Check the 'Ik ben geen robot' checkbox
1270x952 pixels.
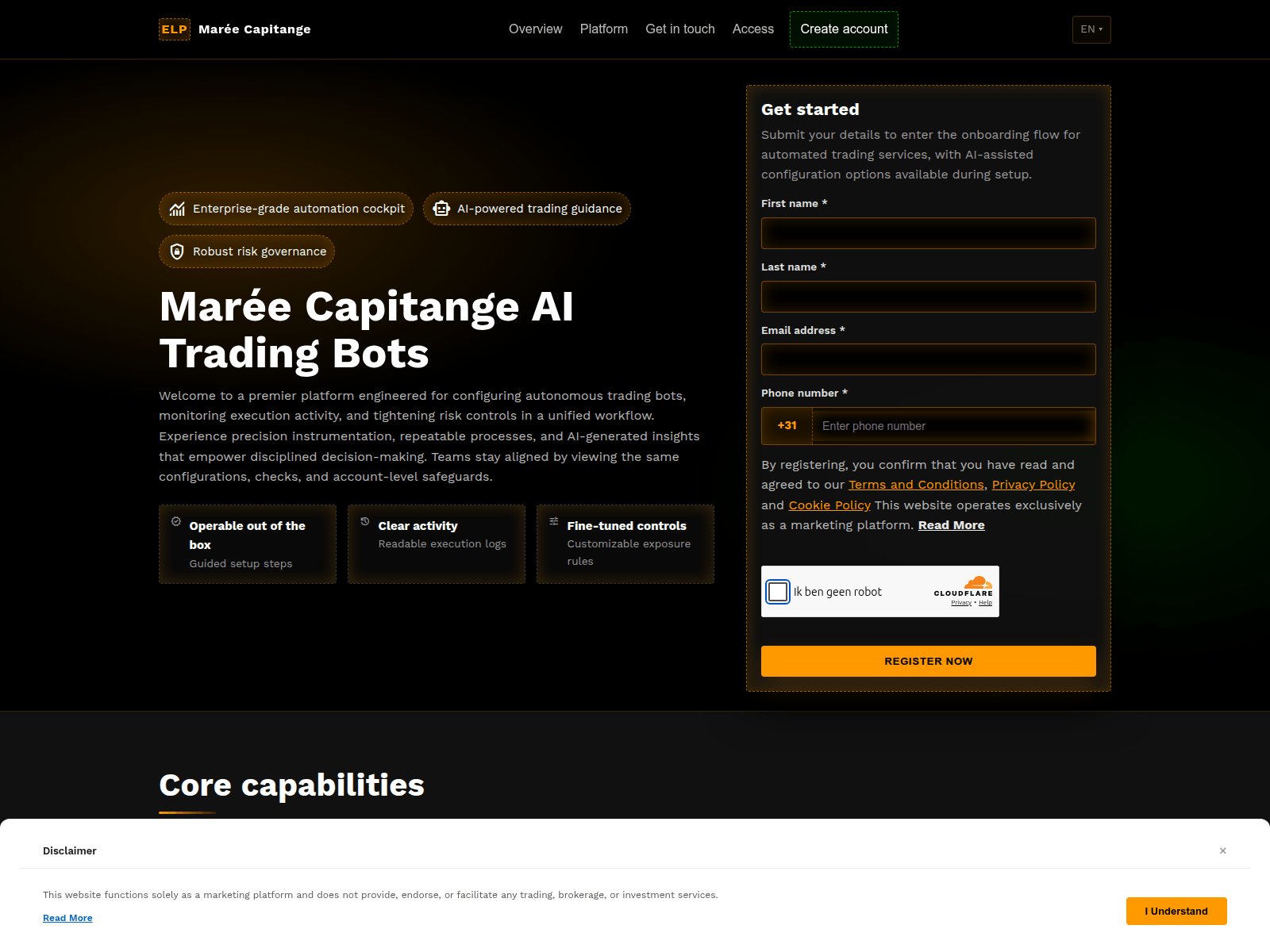click(x=778, y=591)
